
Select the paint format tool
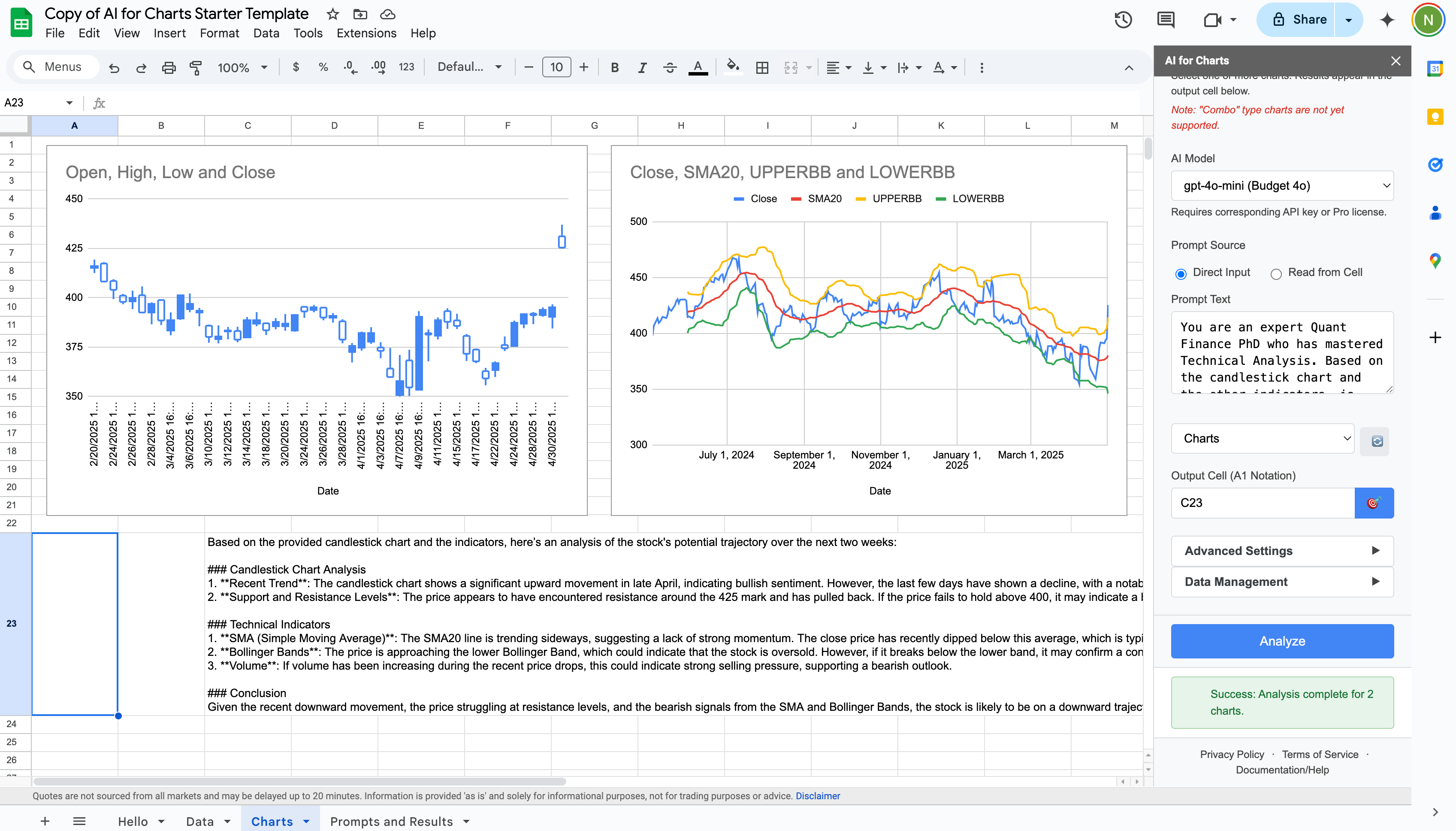tap(196, 67)
